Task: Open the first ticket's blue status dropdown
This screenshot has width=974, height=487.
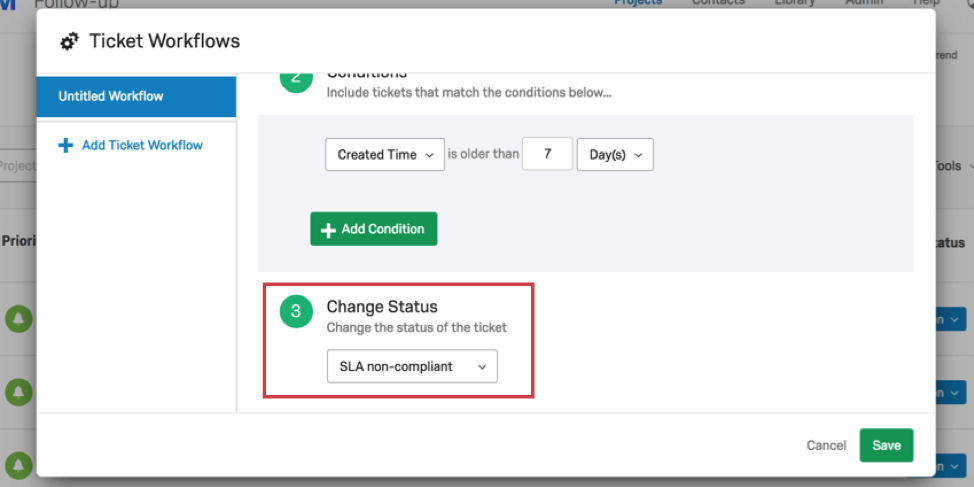Action: click(x=954, y=319)
